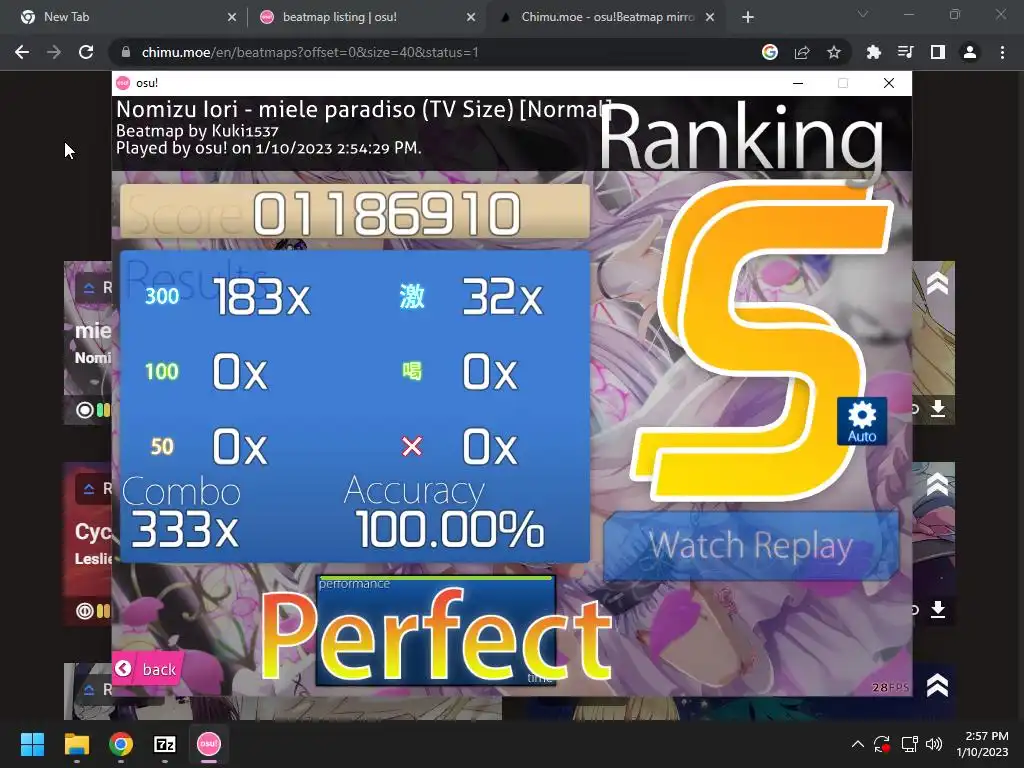Click the 'mie' beatmap card thumbnail
The image size is (1024, 768).
(x=88, y=343)
